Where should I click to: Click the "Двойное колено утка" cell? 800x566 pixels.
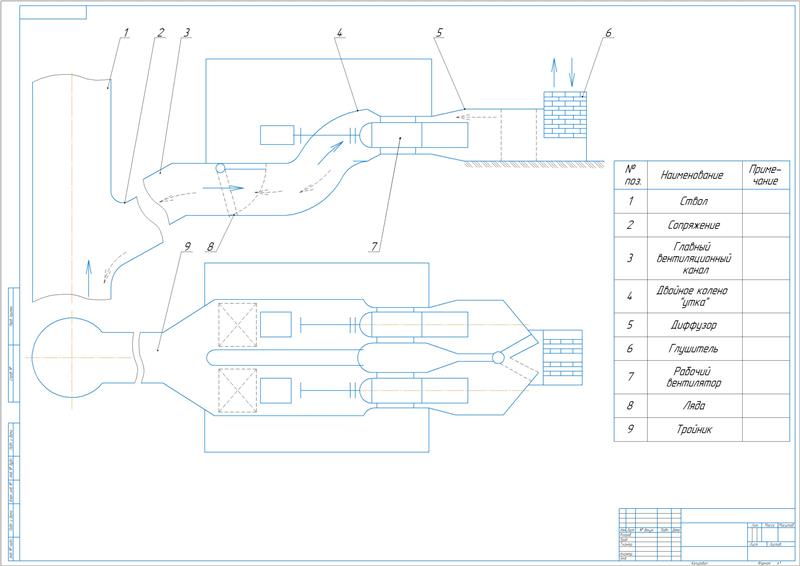(694, 296)
